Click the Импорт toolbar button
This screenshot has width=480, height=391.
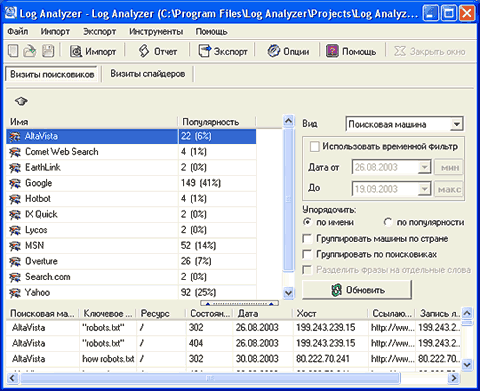[93, 51]
